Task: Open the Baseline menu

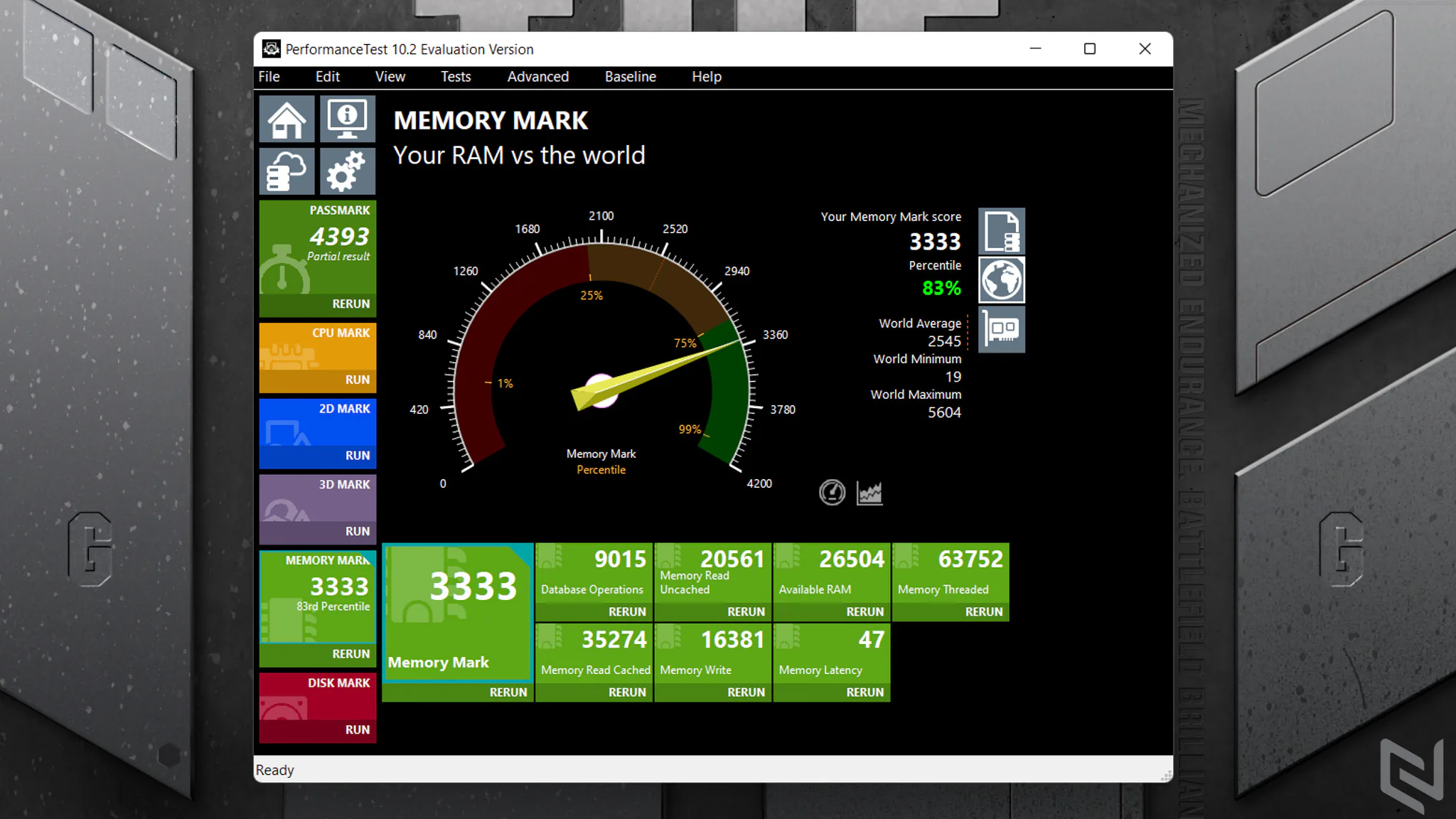Action: (631, 77)
